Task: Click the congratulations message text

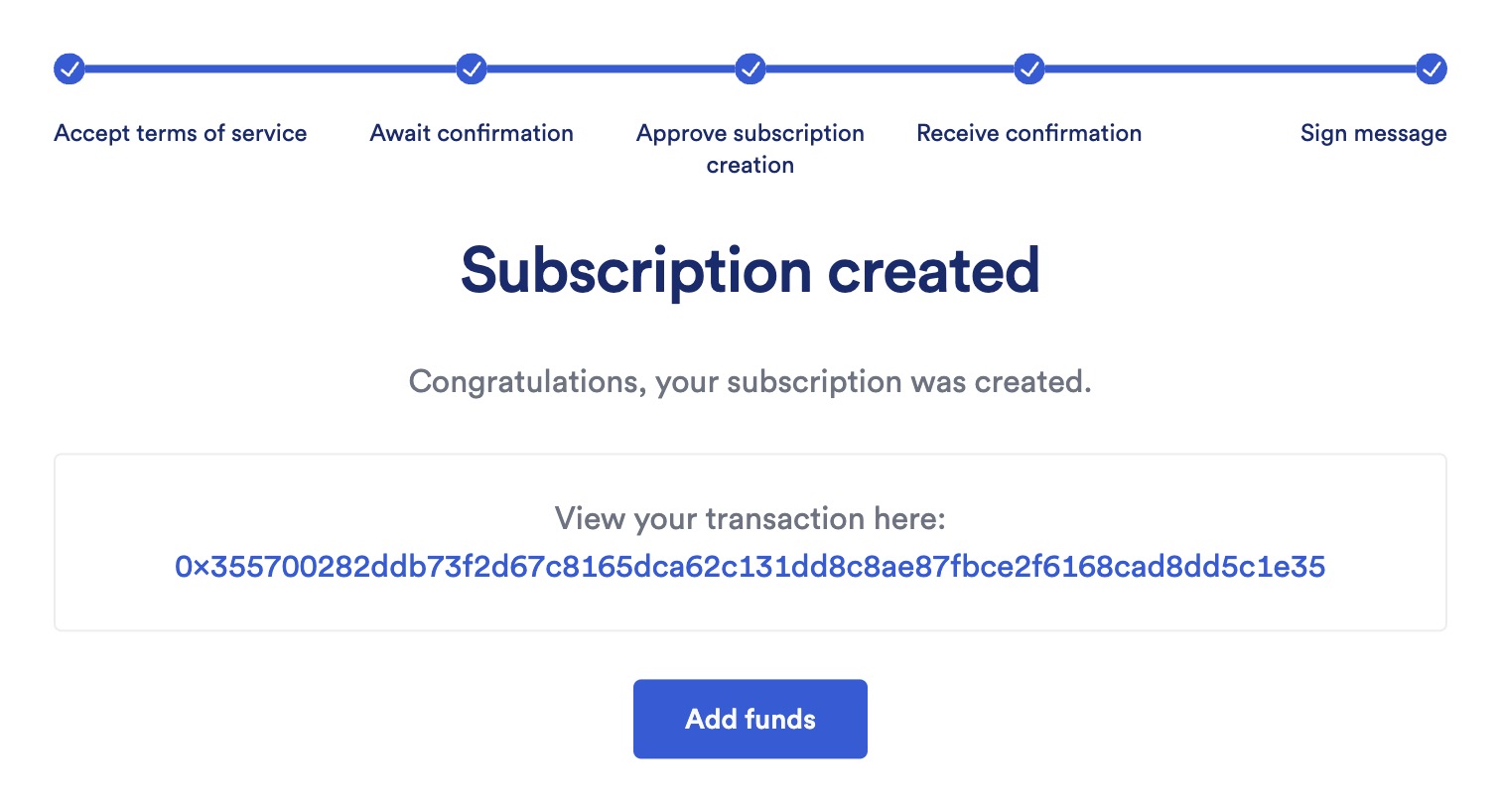Action: (x=750, y=381)
